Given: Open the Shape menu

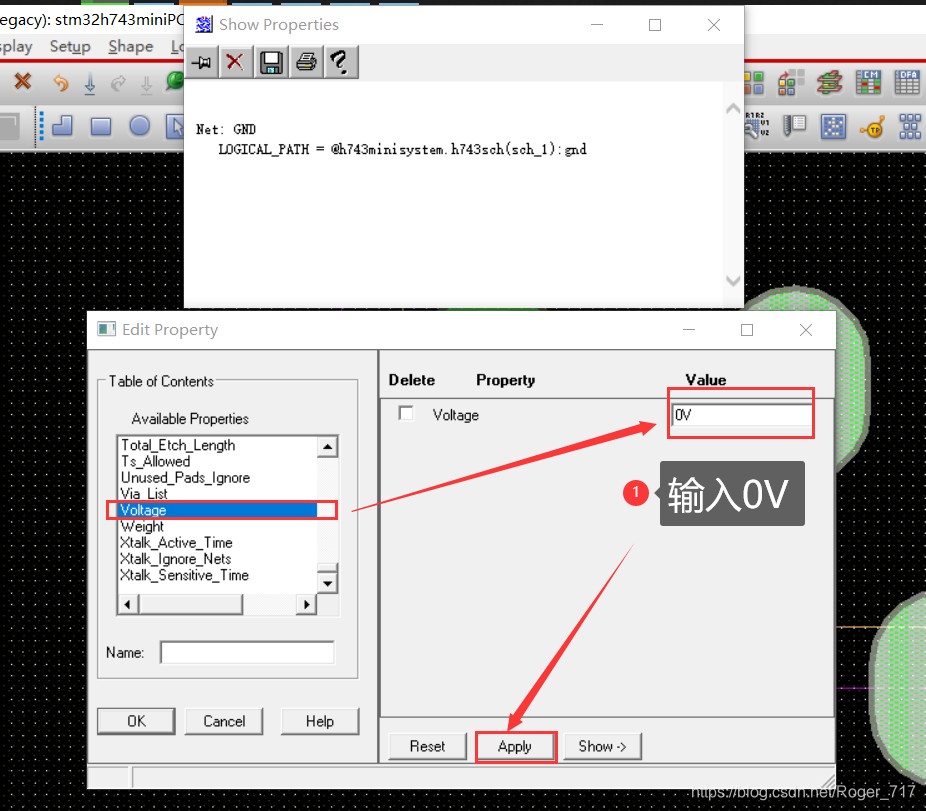Looking at the screenshot, I should (x=130, y=47).
